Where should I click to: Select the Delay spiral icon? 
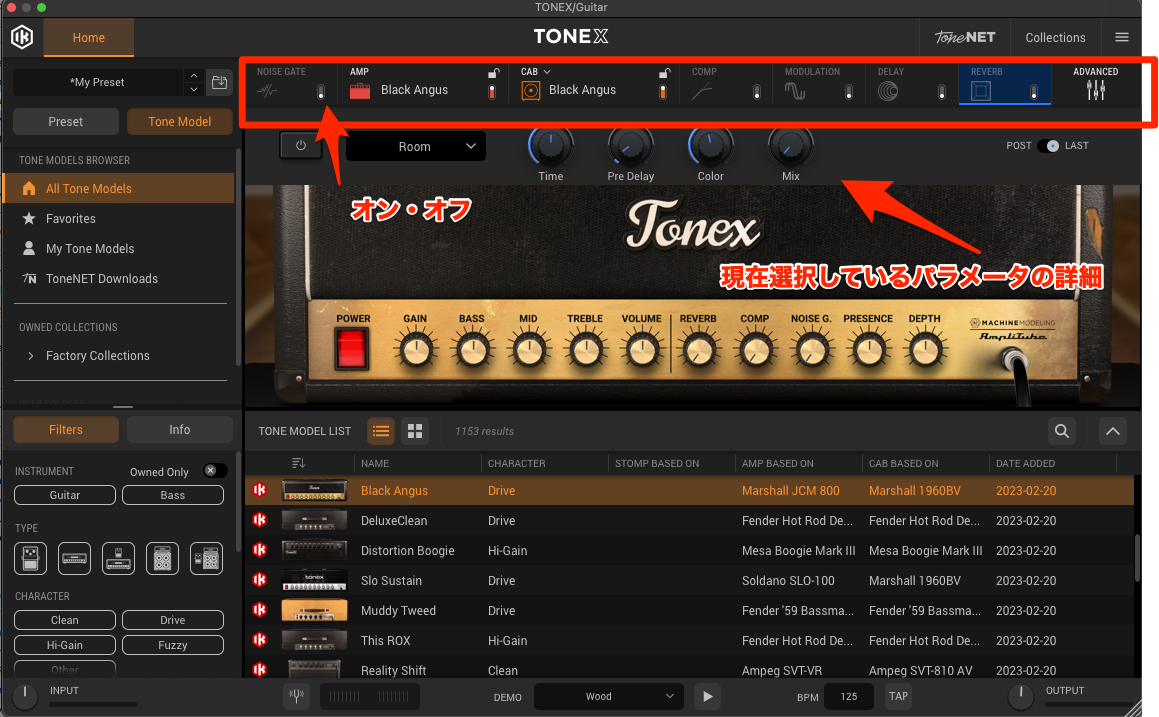click(x=888, y=91)
